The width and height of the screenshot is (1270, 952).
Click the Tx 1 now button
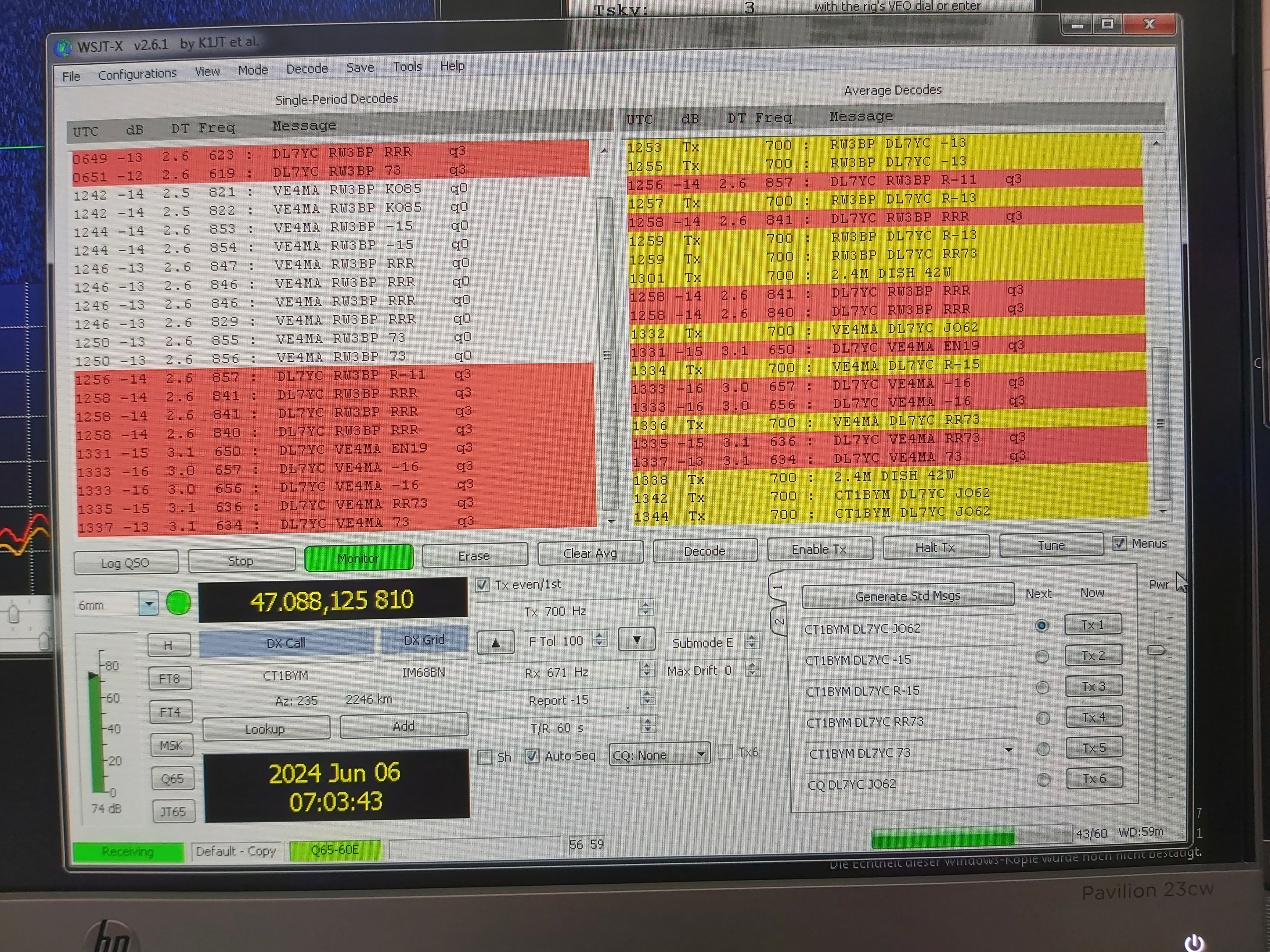(x=1093, y=624)
